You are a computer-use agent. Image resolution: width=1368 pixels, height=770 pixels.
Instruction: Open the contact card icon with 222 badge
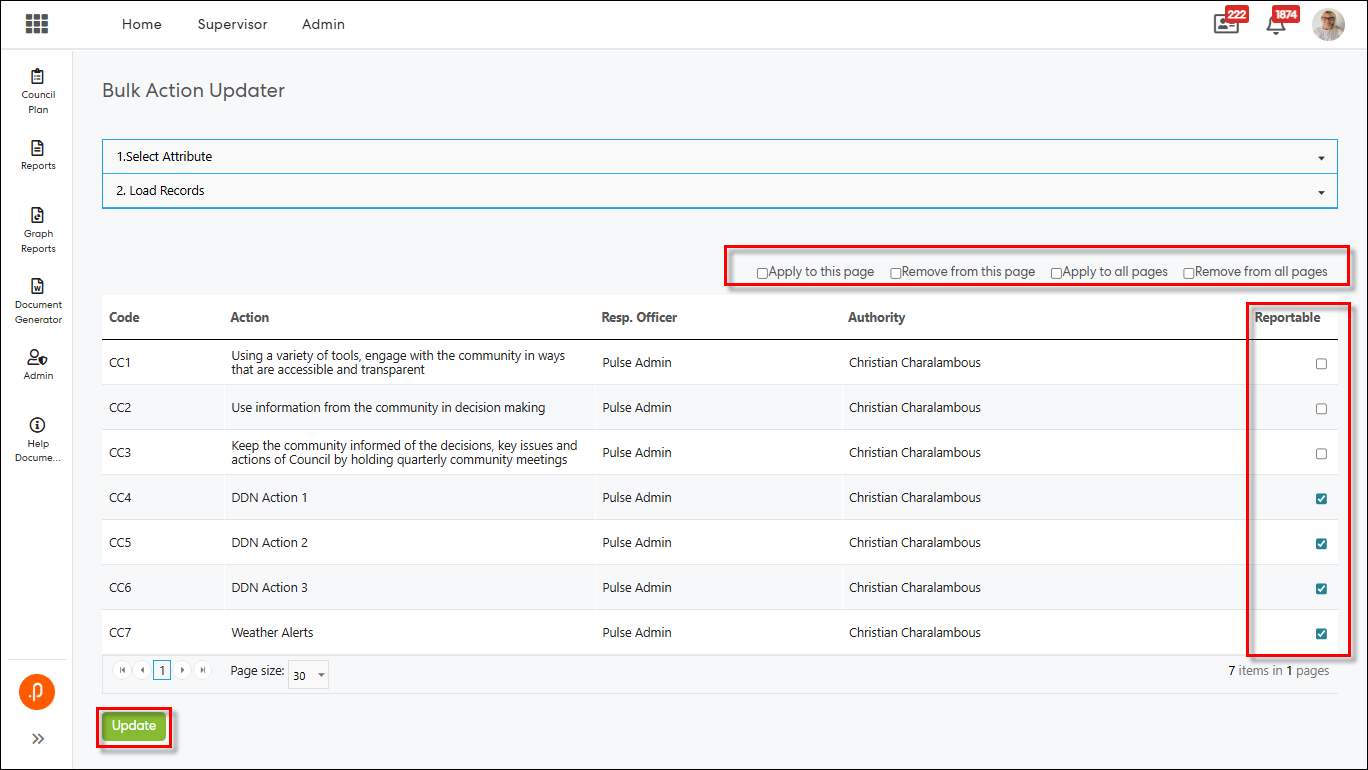[x=1226, y=24]
